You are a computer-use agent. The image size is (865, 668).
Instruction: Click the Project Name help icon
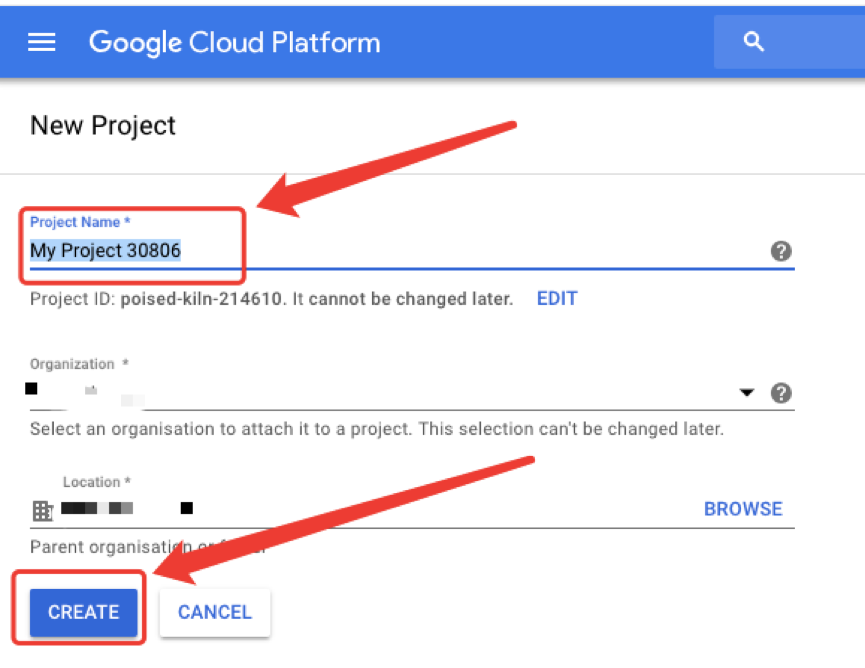click(x=781, y=251)
